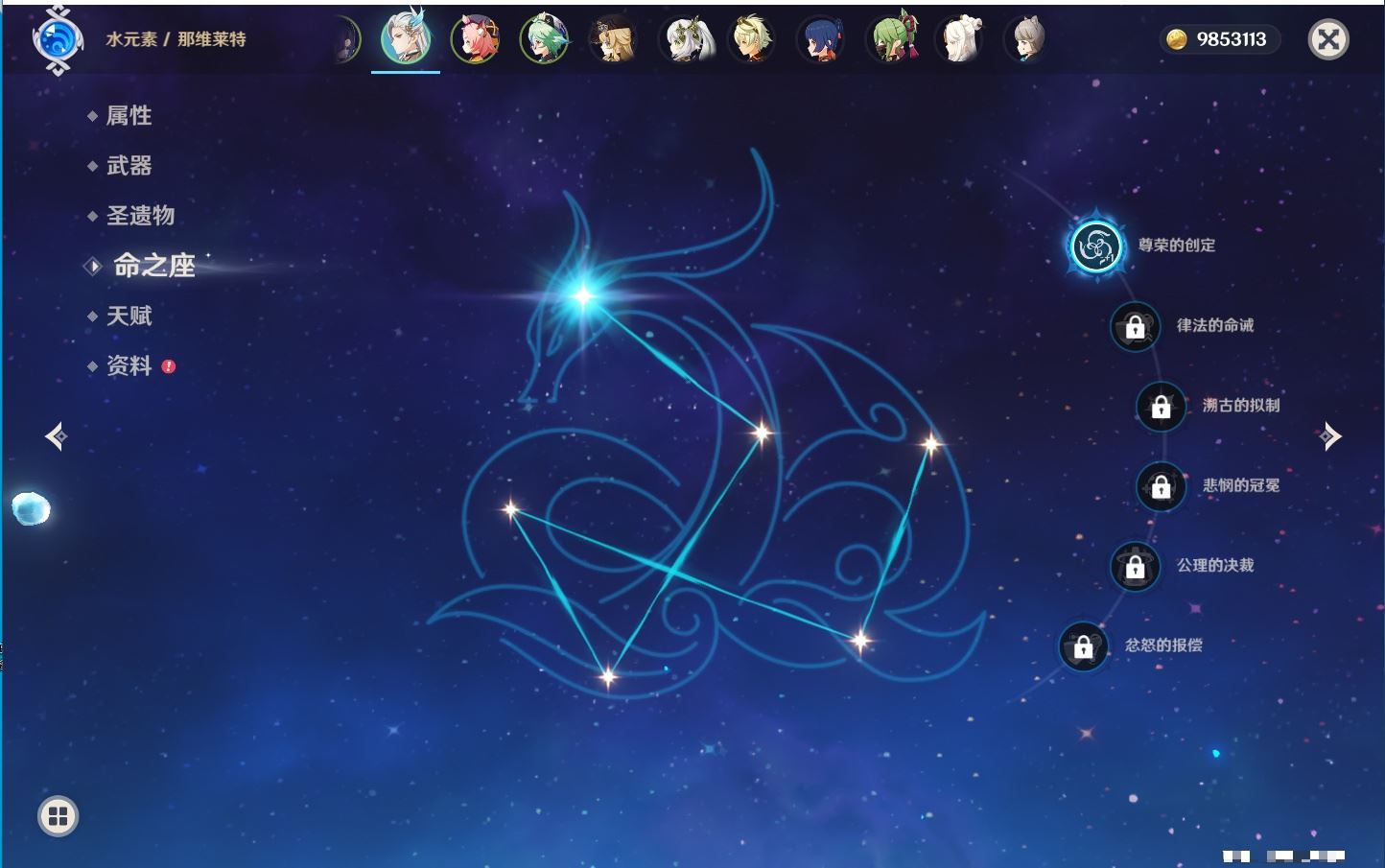Click the locked 律法的命诫 constellation icon

tap(1135, 326)
